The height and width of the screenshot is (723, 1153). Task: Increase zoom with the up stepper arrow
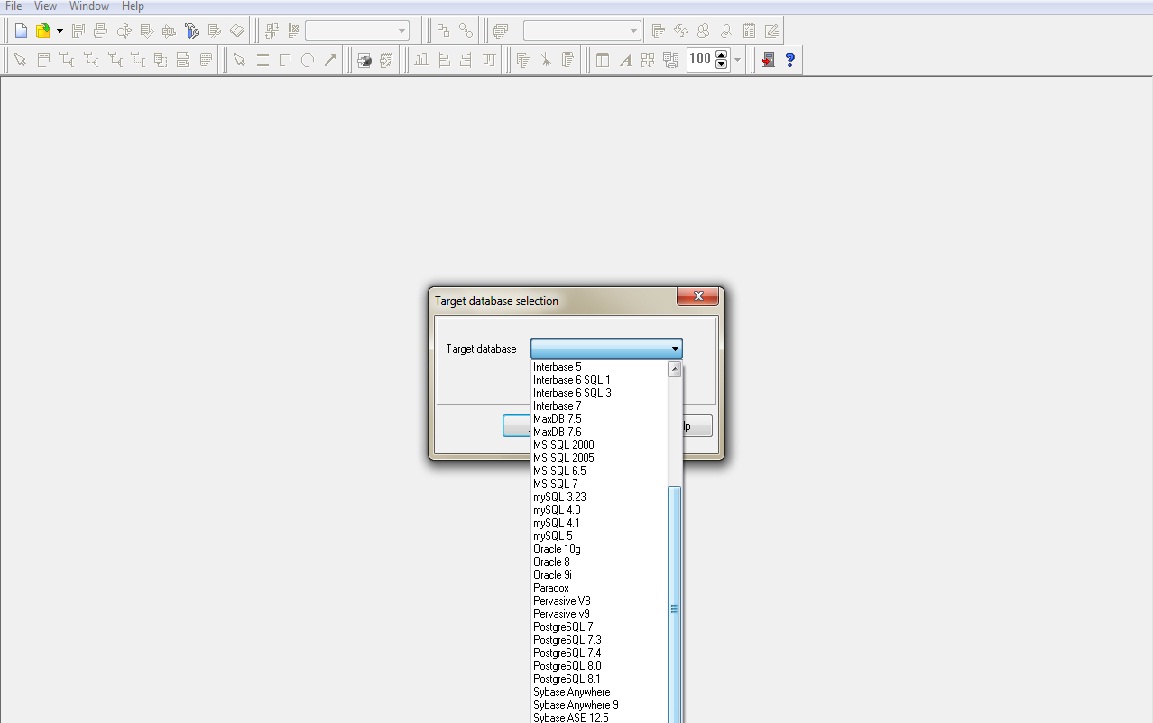pyautogui.click(x=721, y=54)
